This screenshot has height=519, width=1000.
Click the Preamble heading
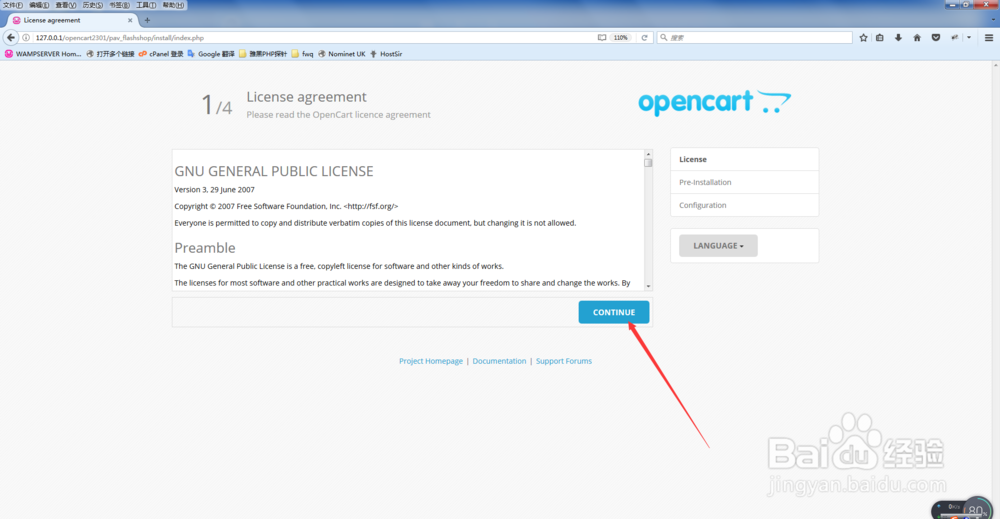[x=205, y=247]
